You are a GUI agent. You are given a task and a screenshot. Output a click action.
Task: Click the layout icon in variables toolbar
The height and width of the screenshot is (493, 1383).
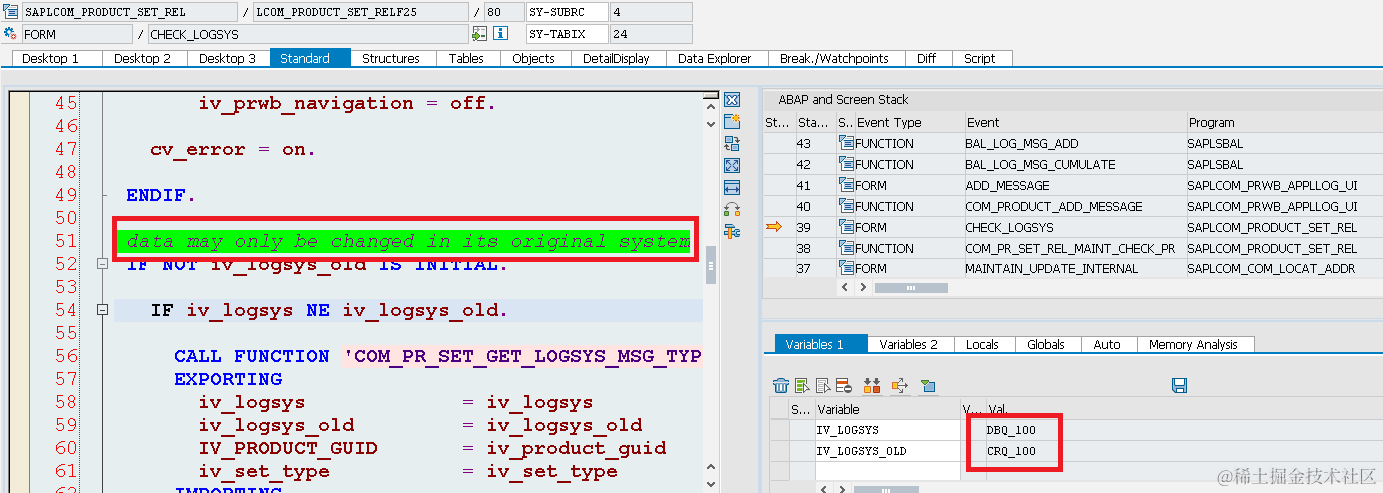point(928,385)
